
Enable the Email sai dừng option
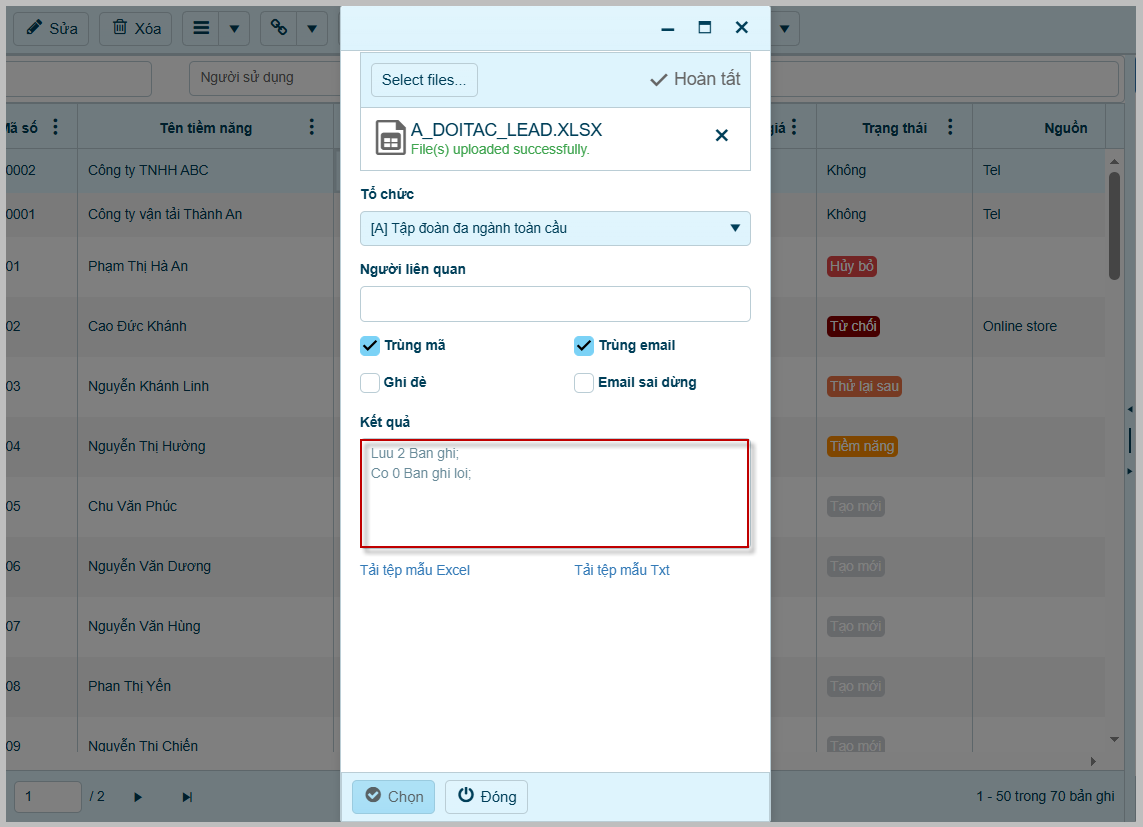click(x=584, y=383)
